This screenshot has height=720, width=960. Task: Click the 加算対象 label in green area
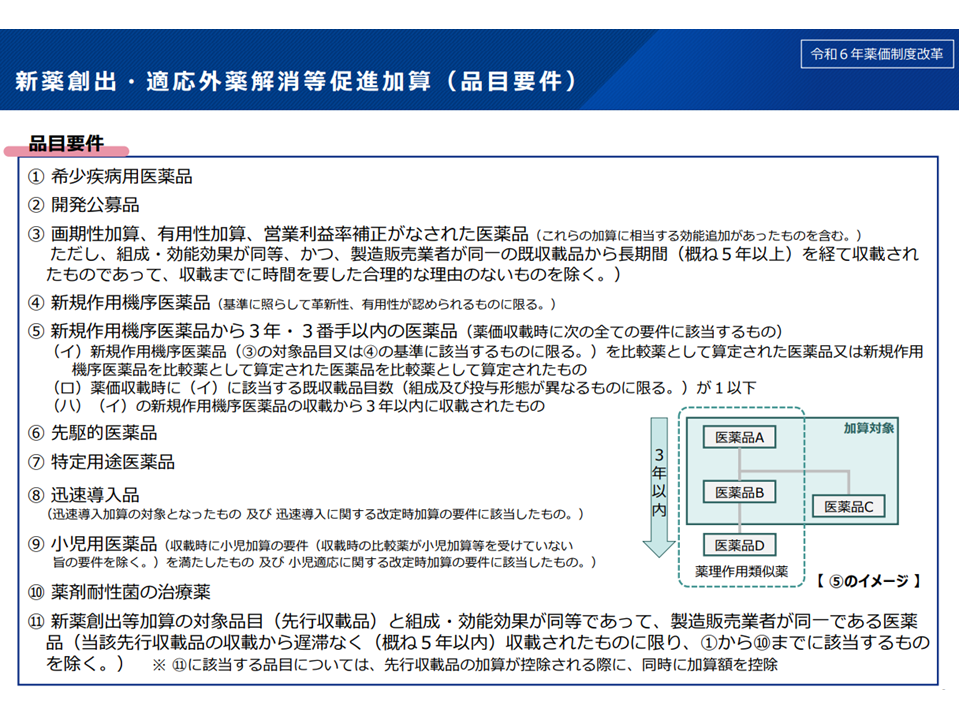click(x=868, y=427)
